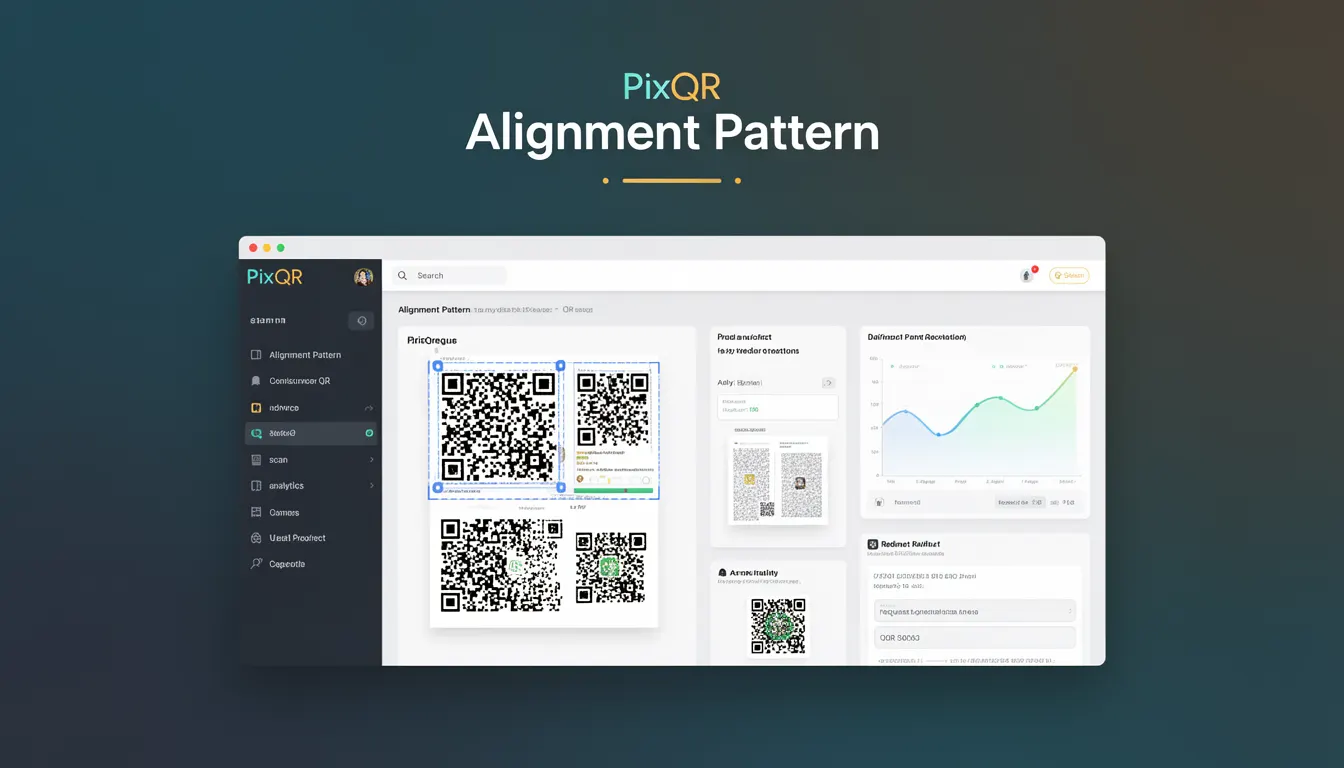Toggle the green dot in the highlighted sidebar row

(369, 433)
